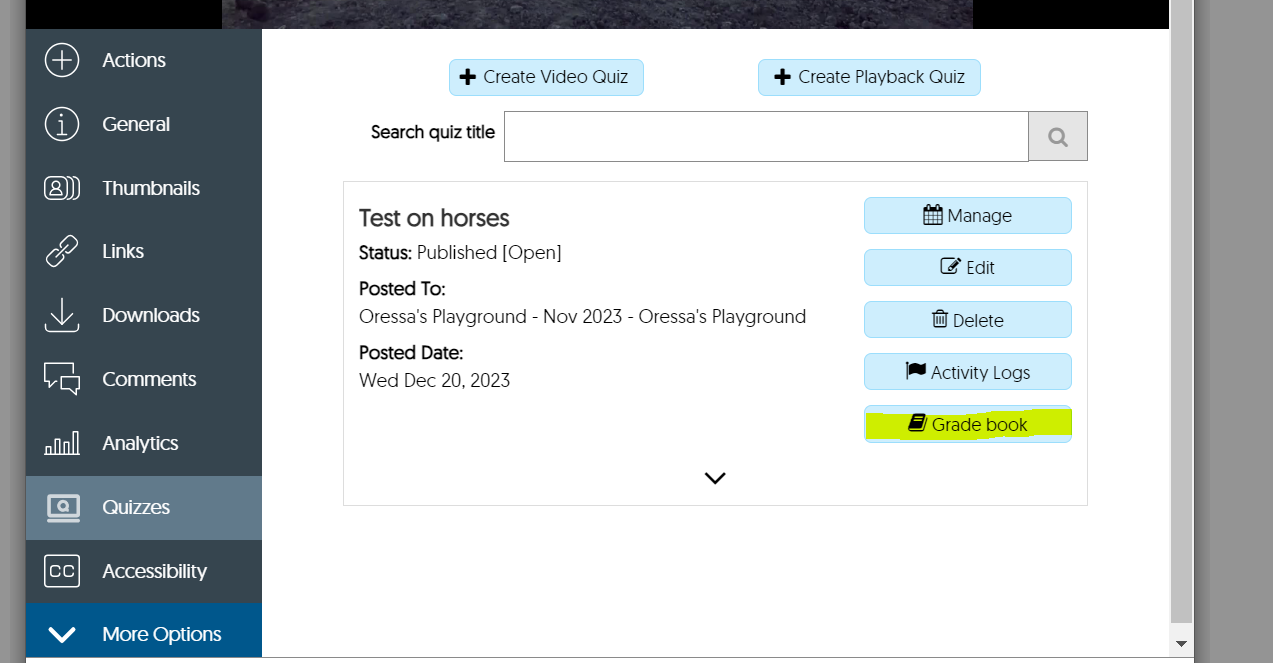1273x663 pixels.
Task: Focus the Search quiz title field
Action: pyautogui.click(x=766, y=136)
